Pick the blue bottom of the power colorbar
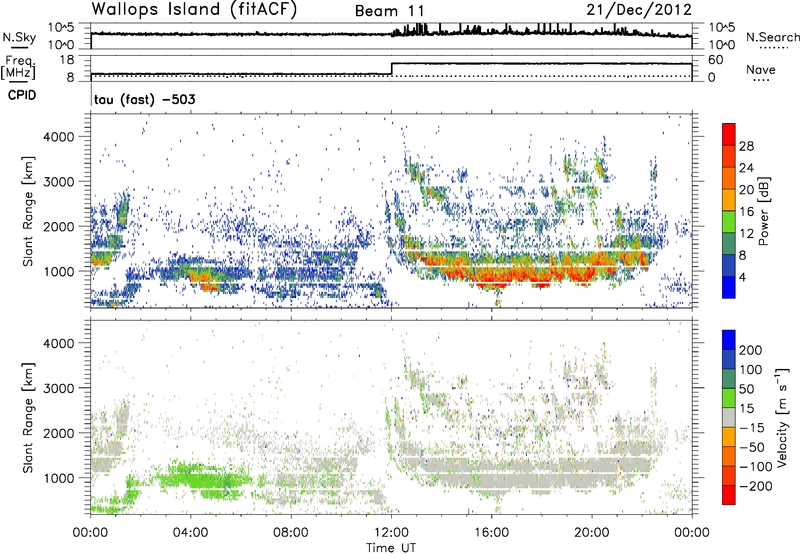This screenshot has width=800, height=554. click(x=729, y=287)
